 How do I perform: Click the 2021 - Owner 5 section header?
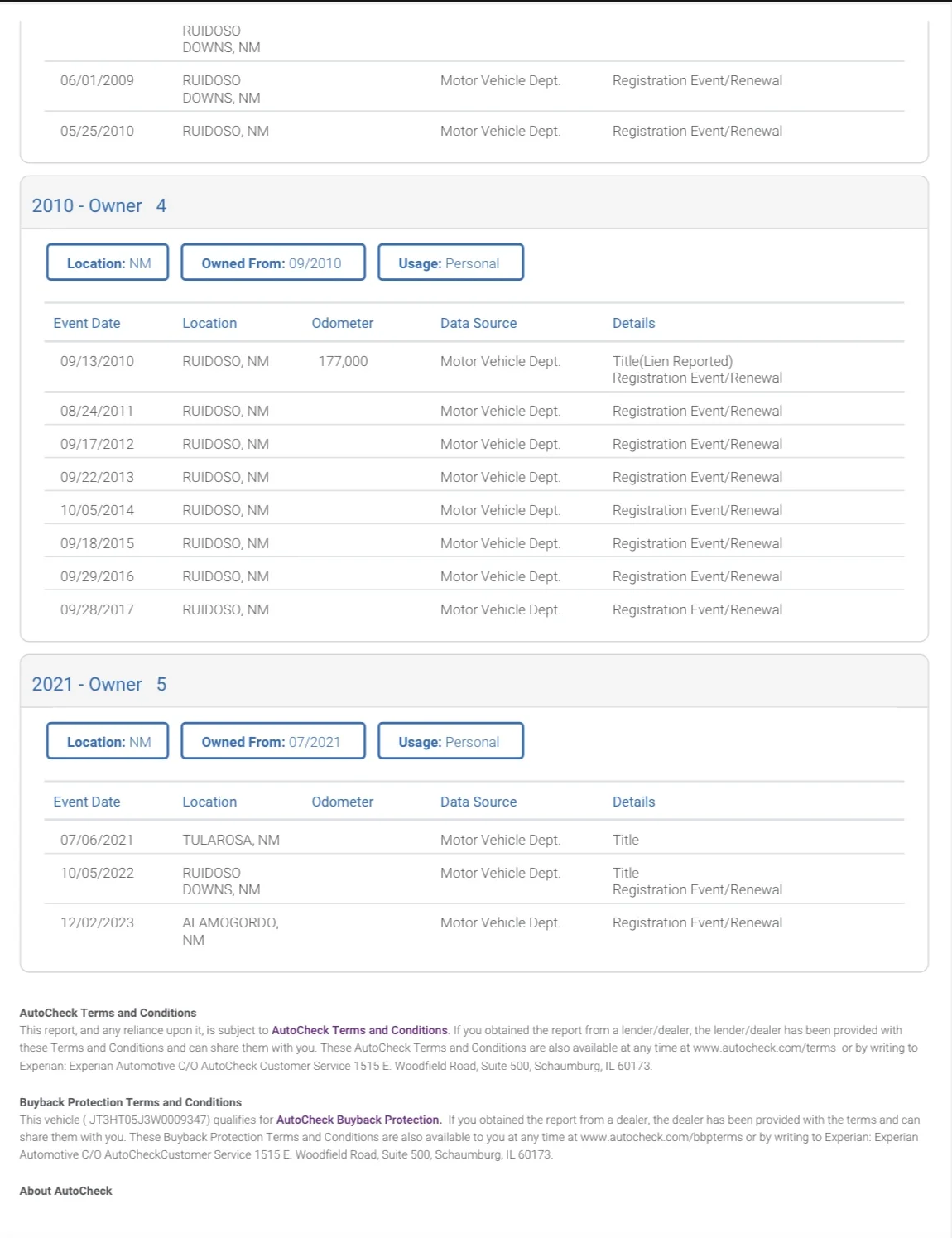tap(99, 684)
